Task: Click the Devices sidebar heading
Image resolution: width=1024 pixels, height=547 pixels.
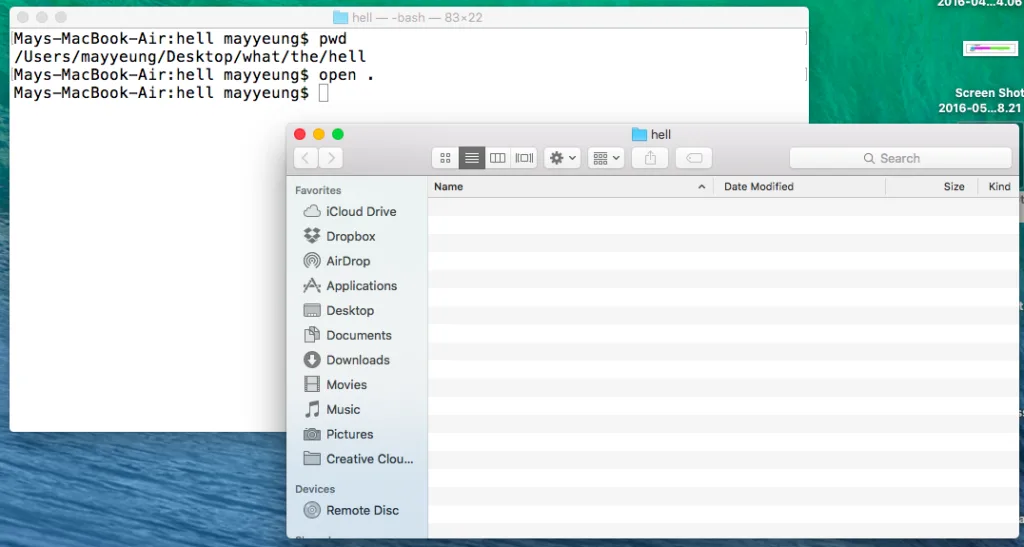Action: coord(315,489)
